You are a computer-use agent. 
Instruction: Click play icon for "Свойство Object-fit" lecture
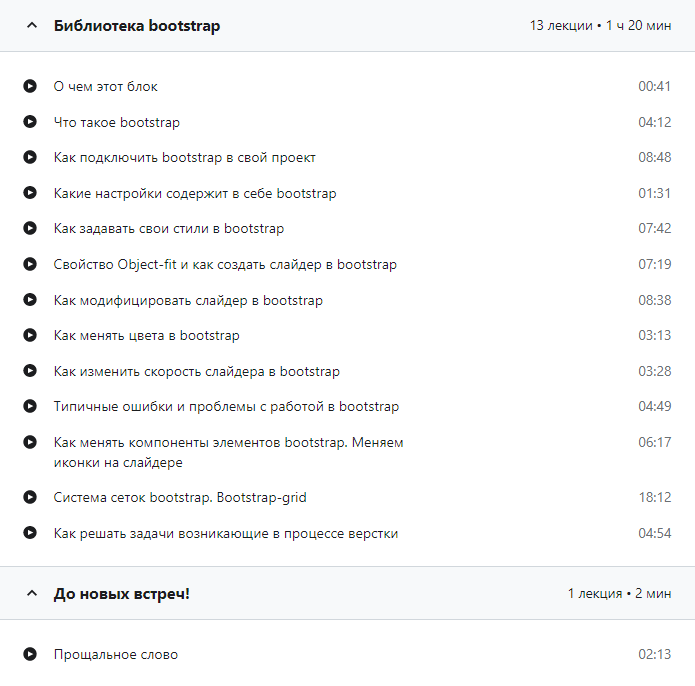[30, 265]
